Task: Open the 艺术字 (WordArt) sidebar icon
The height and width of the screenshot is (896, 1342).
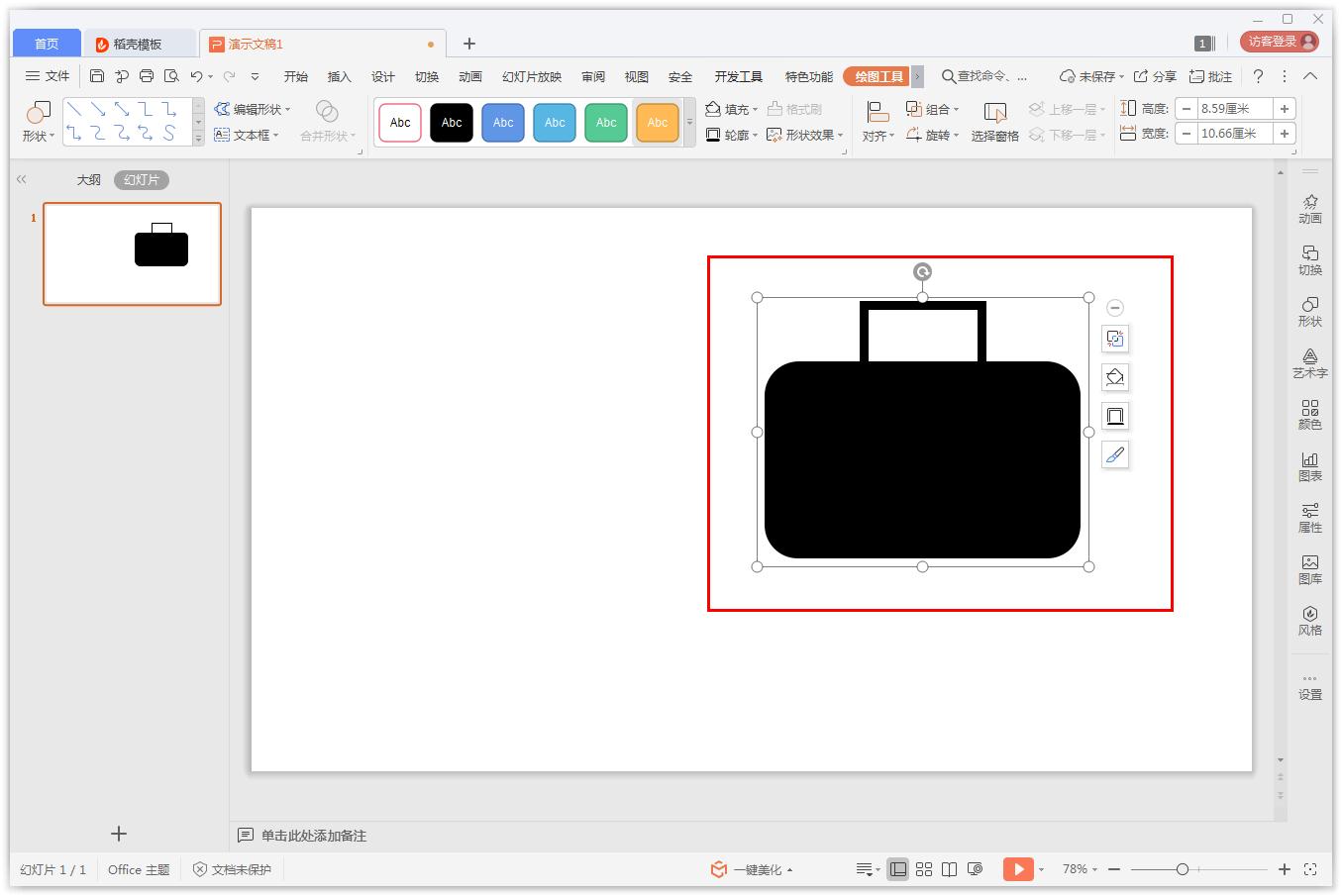Action: [x=1309, y=362]
